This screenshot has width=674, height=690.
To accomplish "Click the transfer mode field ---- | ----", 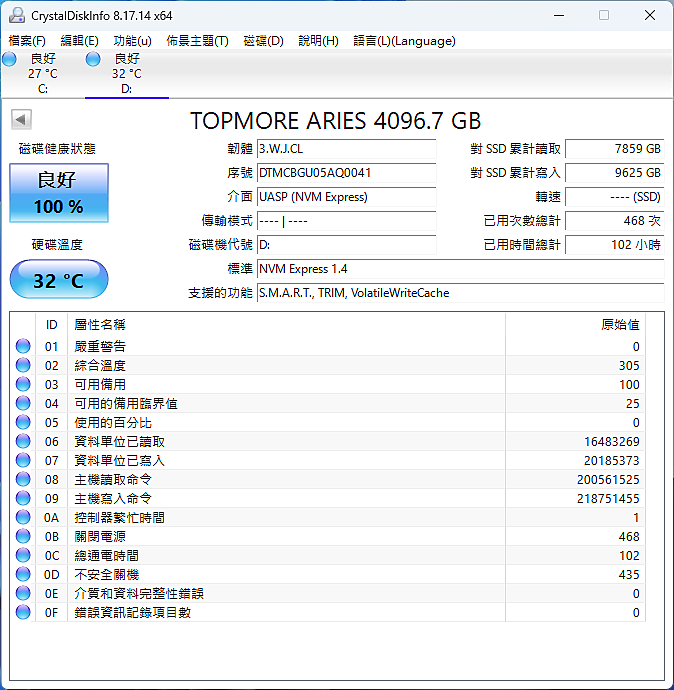I will coord(347,220).
